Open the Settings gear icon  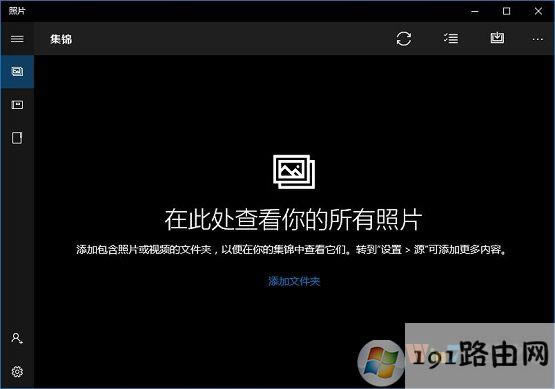point(17,372)
